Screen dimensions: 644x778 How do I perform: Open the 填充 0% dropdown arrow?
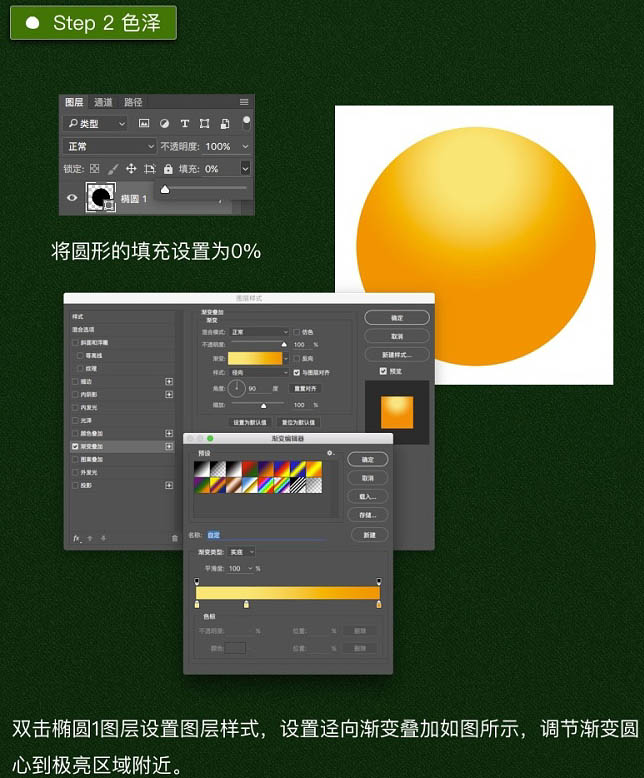tap(245, 169)
